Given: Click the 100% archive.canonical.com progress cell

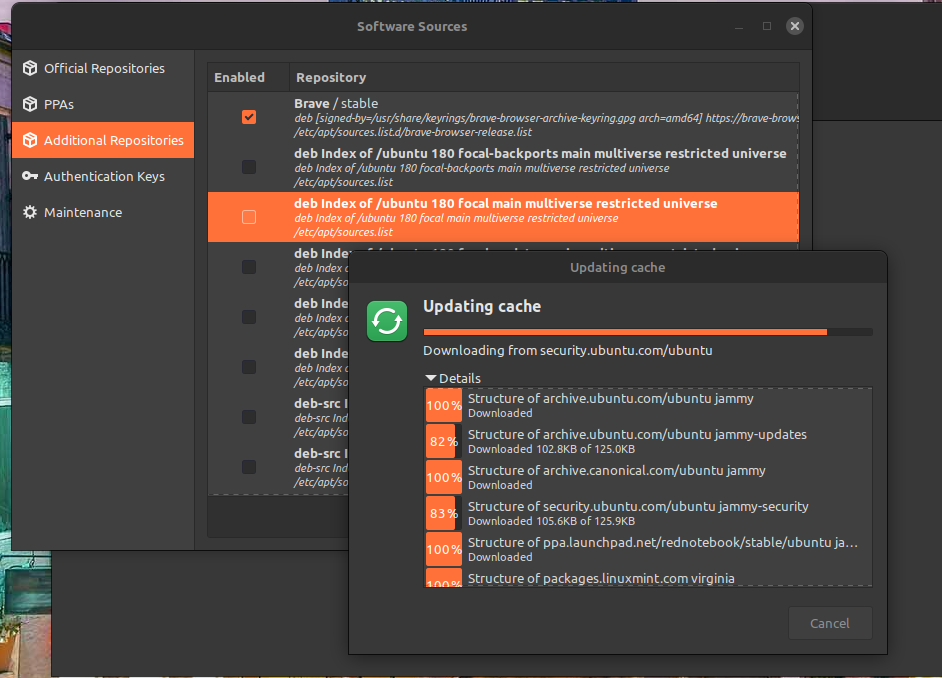Looking at the screenshot, I should 444,477.
